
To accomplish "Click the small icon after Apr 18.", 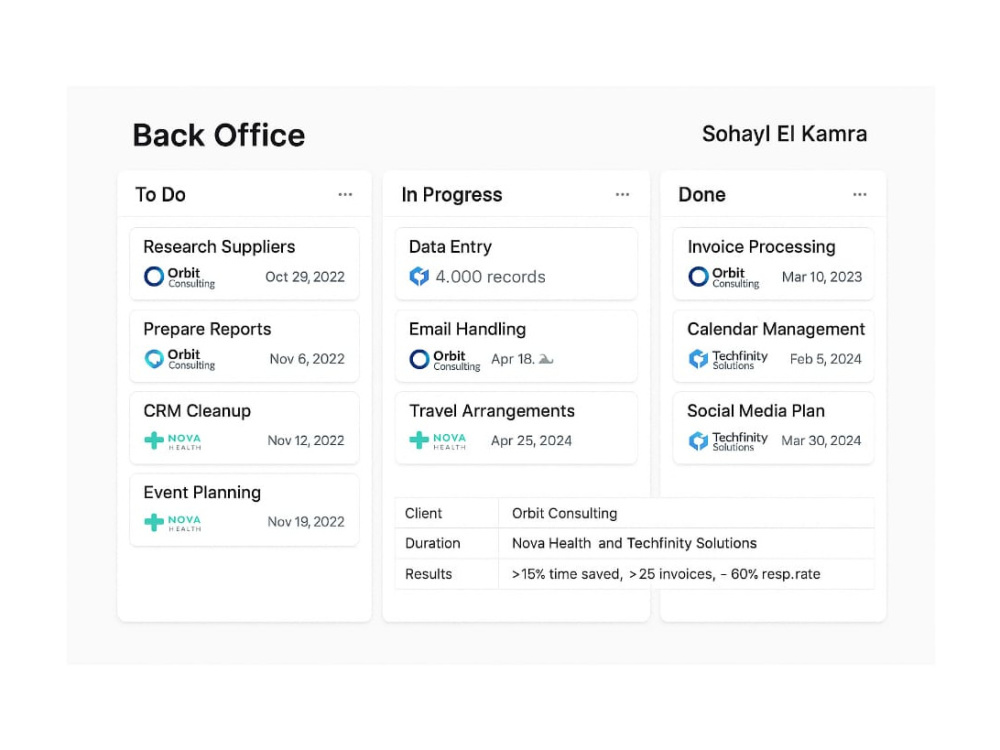I will (546, 360).
